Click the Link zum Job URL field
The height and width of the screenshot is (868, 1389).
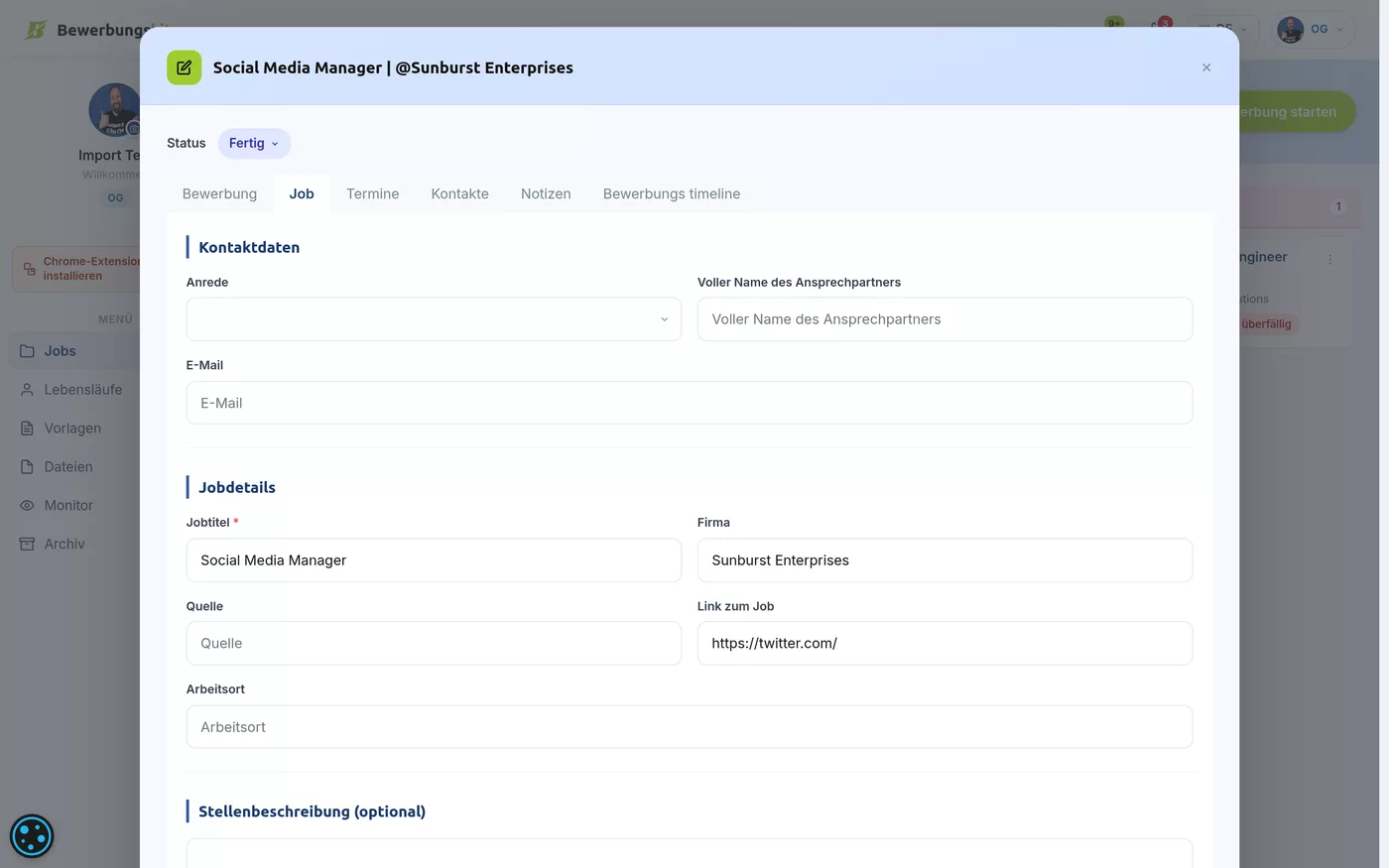point(945,643)
